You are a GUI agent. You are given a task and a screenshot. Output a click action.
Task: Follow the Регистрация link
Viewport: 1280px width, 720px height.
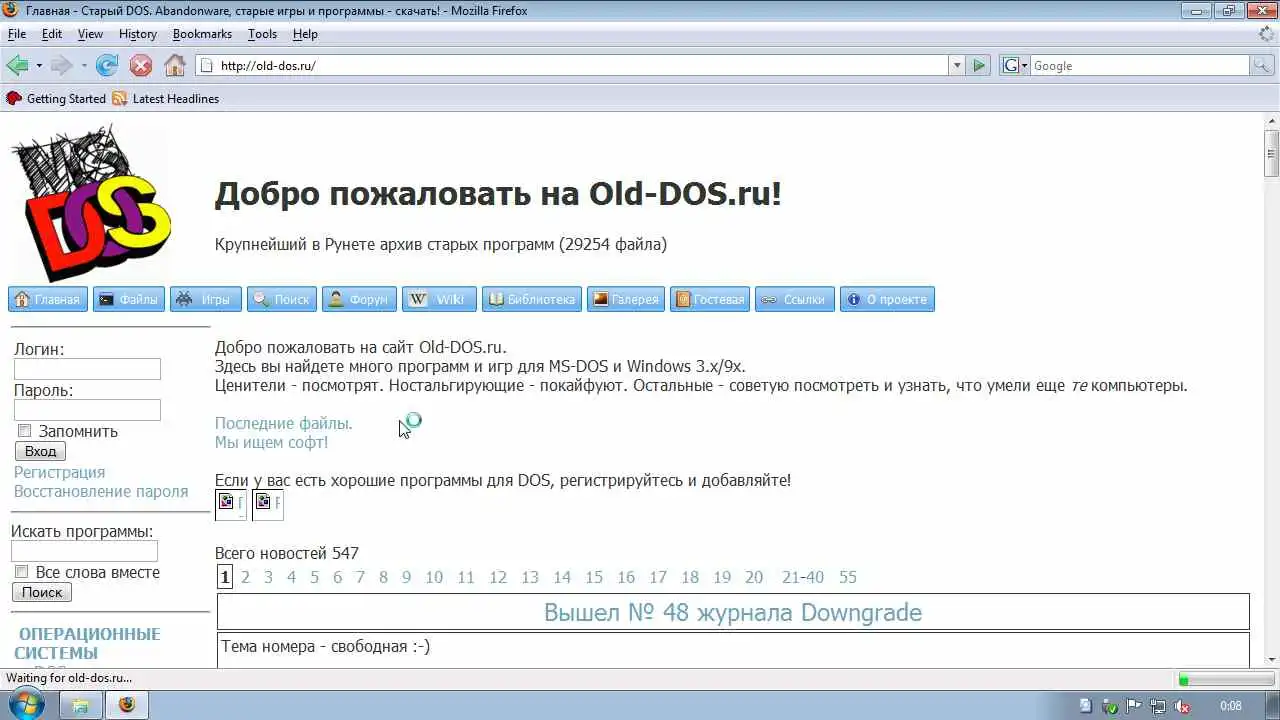click(x=59, y=472)
